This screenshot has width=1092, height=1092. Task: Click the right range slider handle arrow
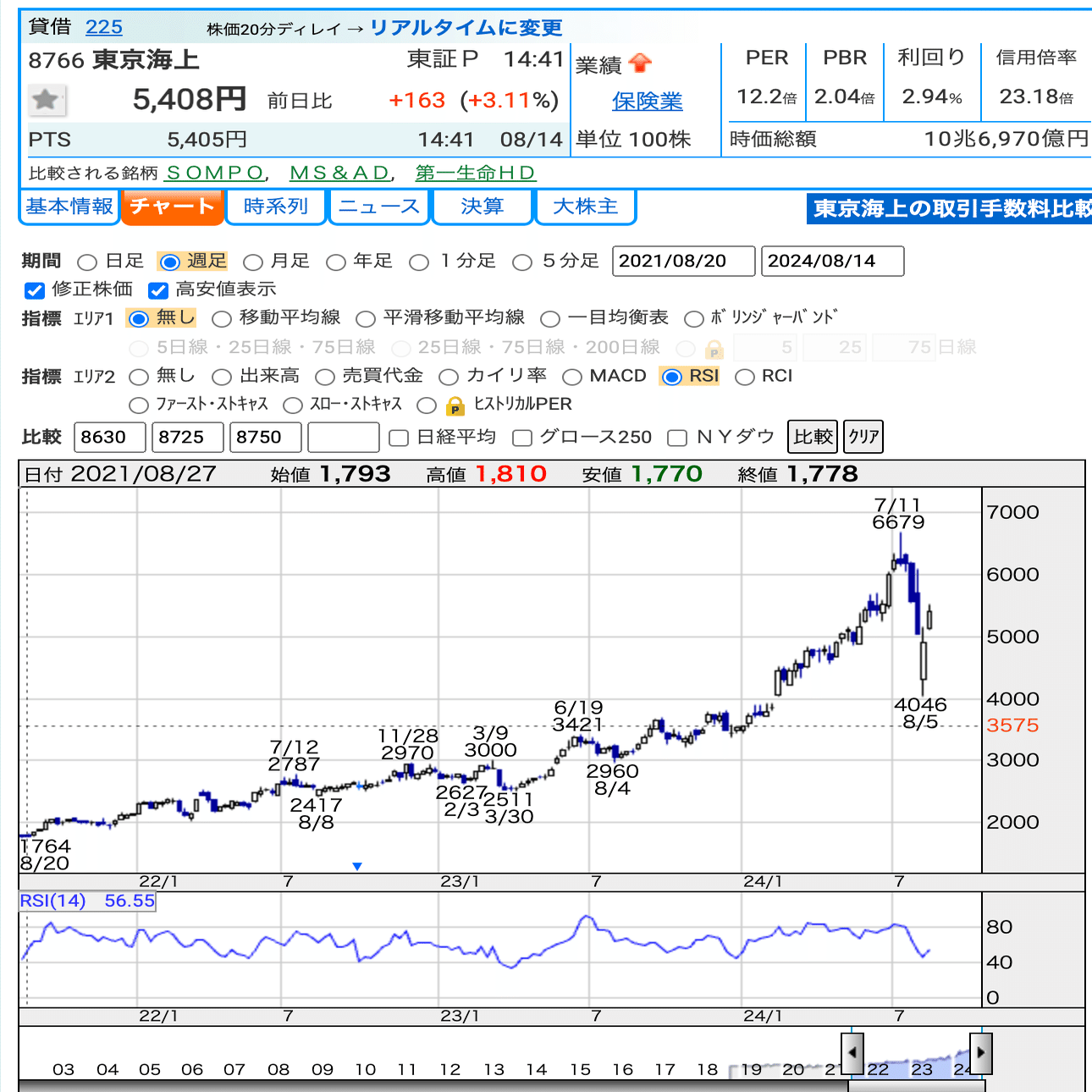[980, 1053]
